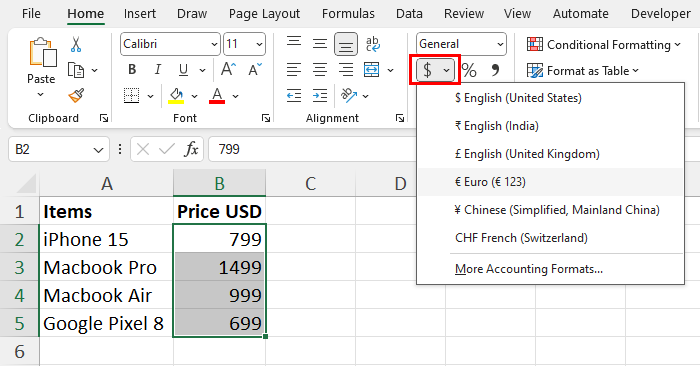Click the Wrap Text icon

point(372,44)
